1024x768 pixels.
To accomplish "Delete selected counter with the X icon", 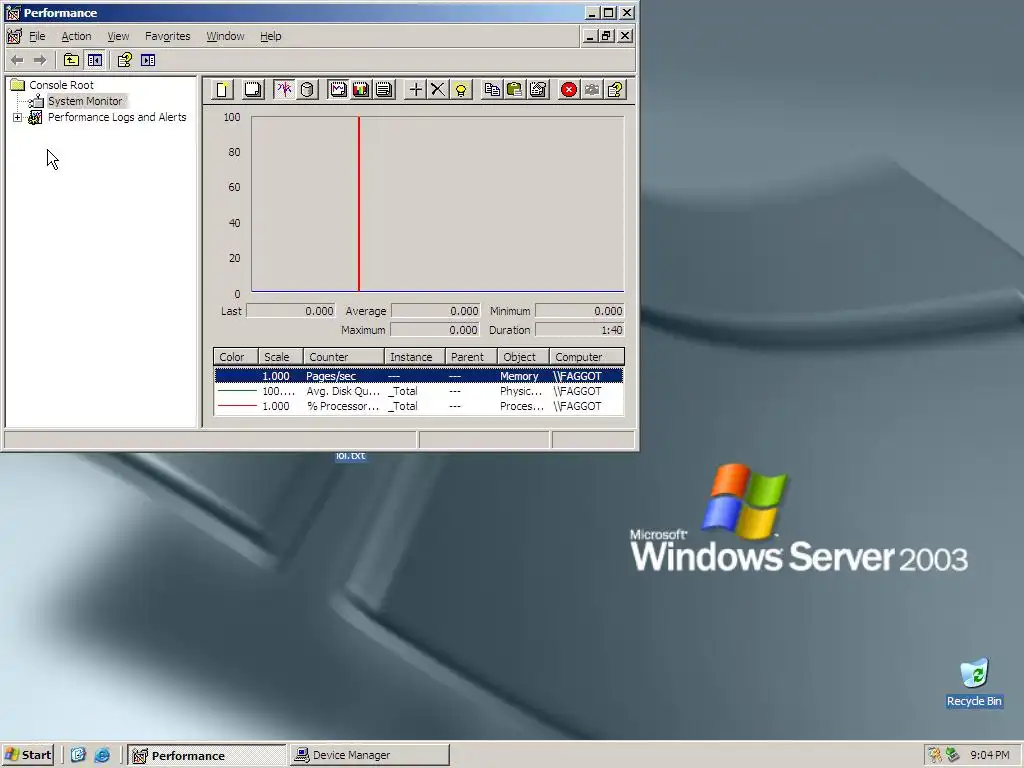I will pyautogui.click(x=438, y=89).
